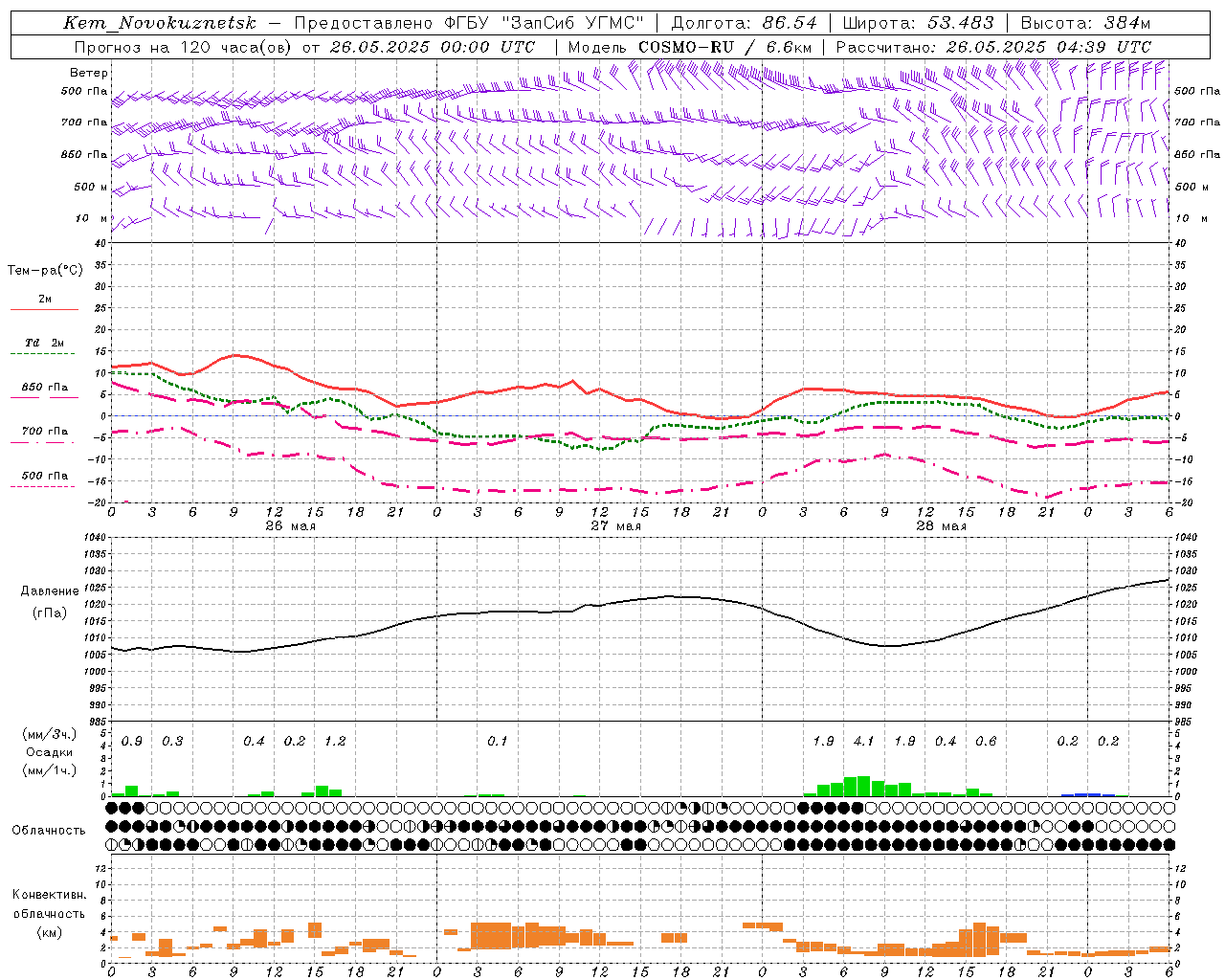The width and height of the screenshot is (1225, 980).
Task: Click the 'Широта: 53.483' header value
Action: tap(918, 23)
